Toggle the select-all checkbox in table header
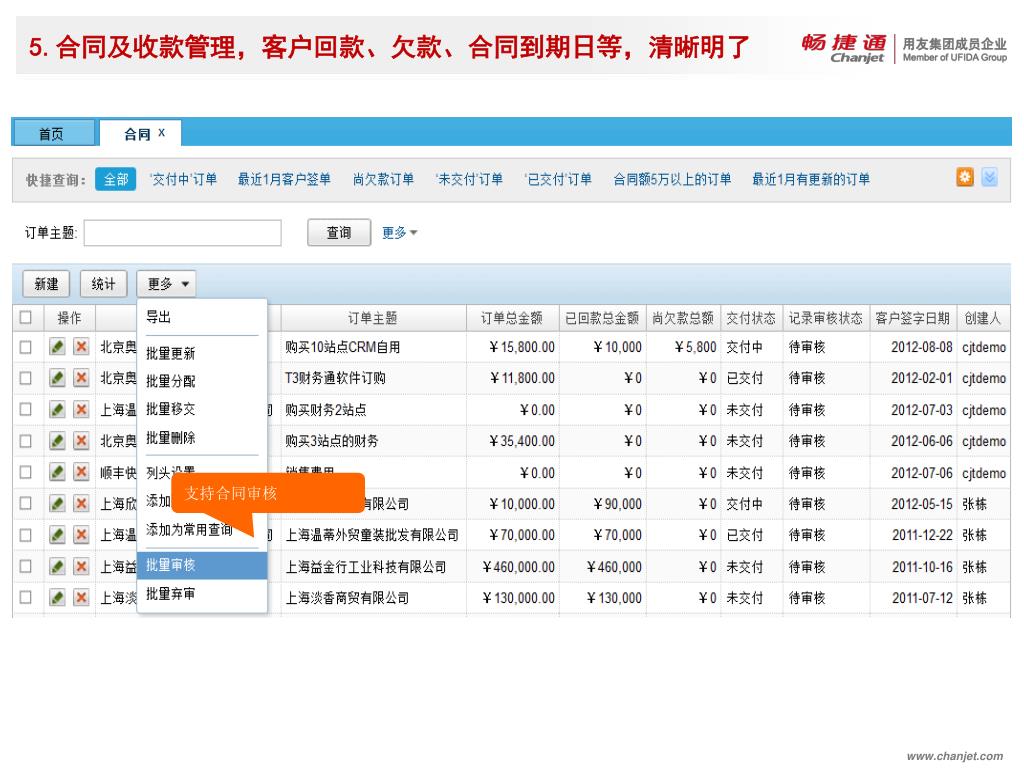Viewport: 1024px width, 768px height. pos(26,318)
